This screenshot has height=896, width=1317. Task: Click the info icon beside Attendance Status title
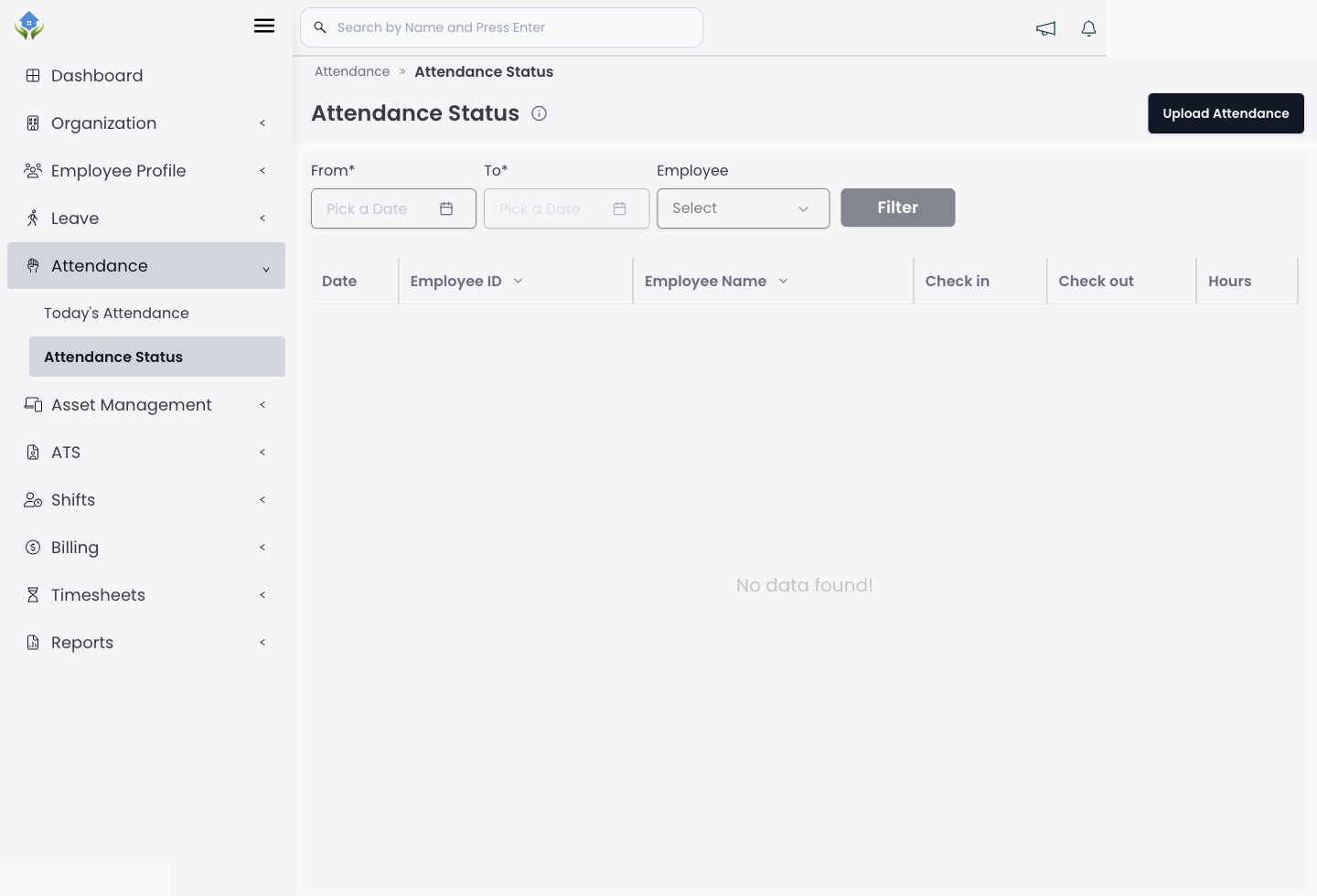coord(540,113)
